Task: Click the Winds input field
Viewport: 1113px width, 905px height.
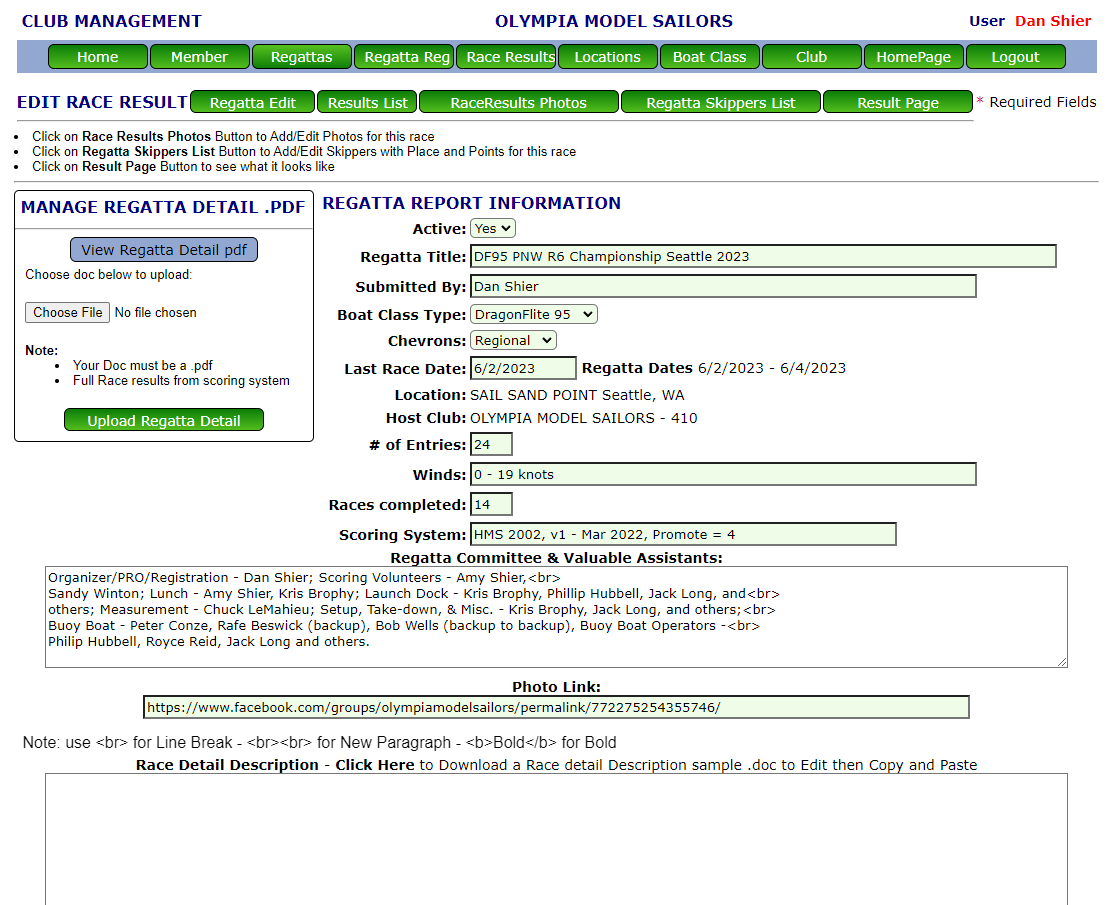Action: tap(723, 474)
